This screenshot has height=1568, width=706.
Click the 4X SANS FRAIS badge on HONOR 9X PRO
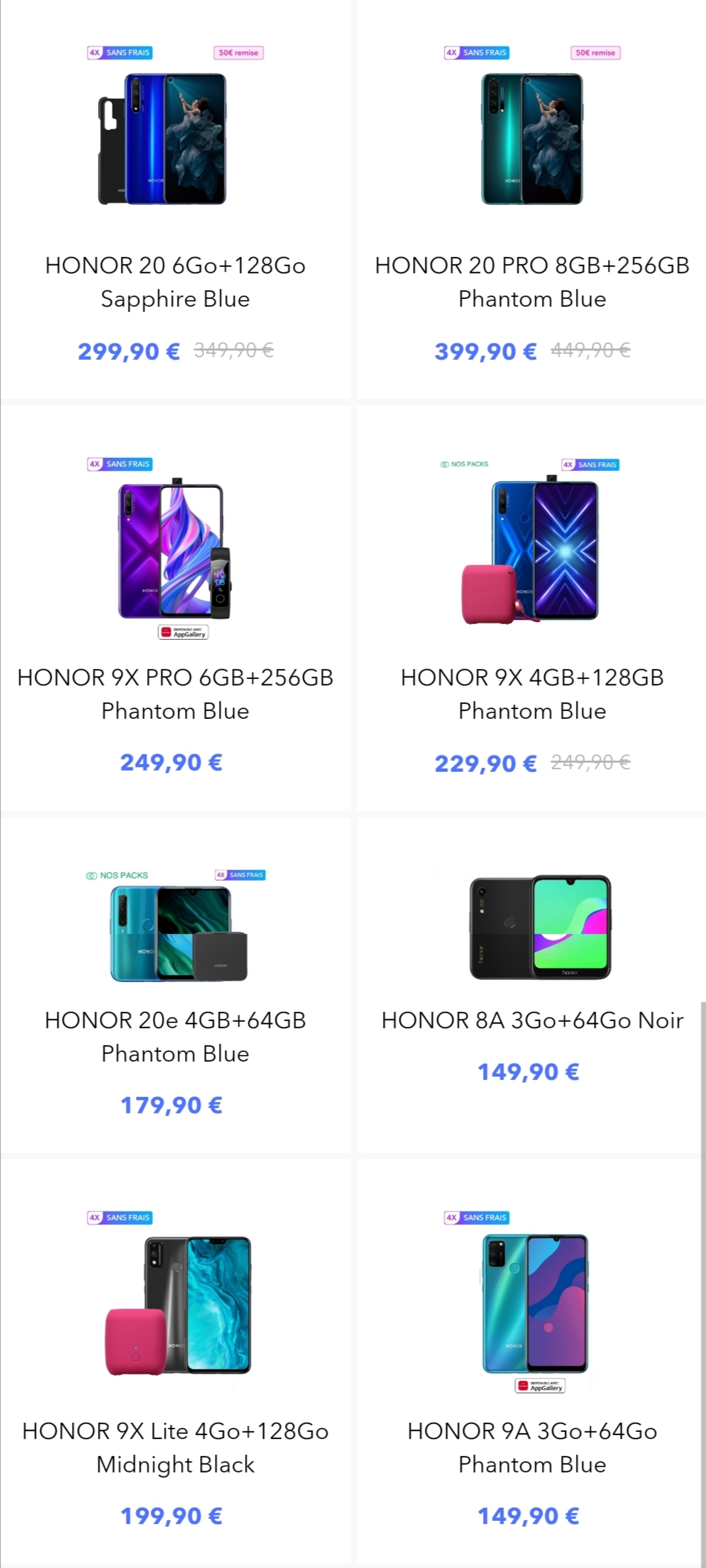(120, 464)
